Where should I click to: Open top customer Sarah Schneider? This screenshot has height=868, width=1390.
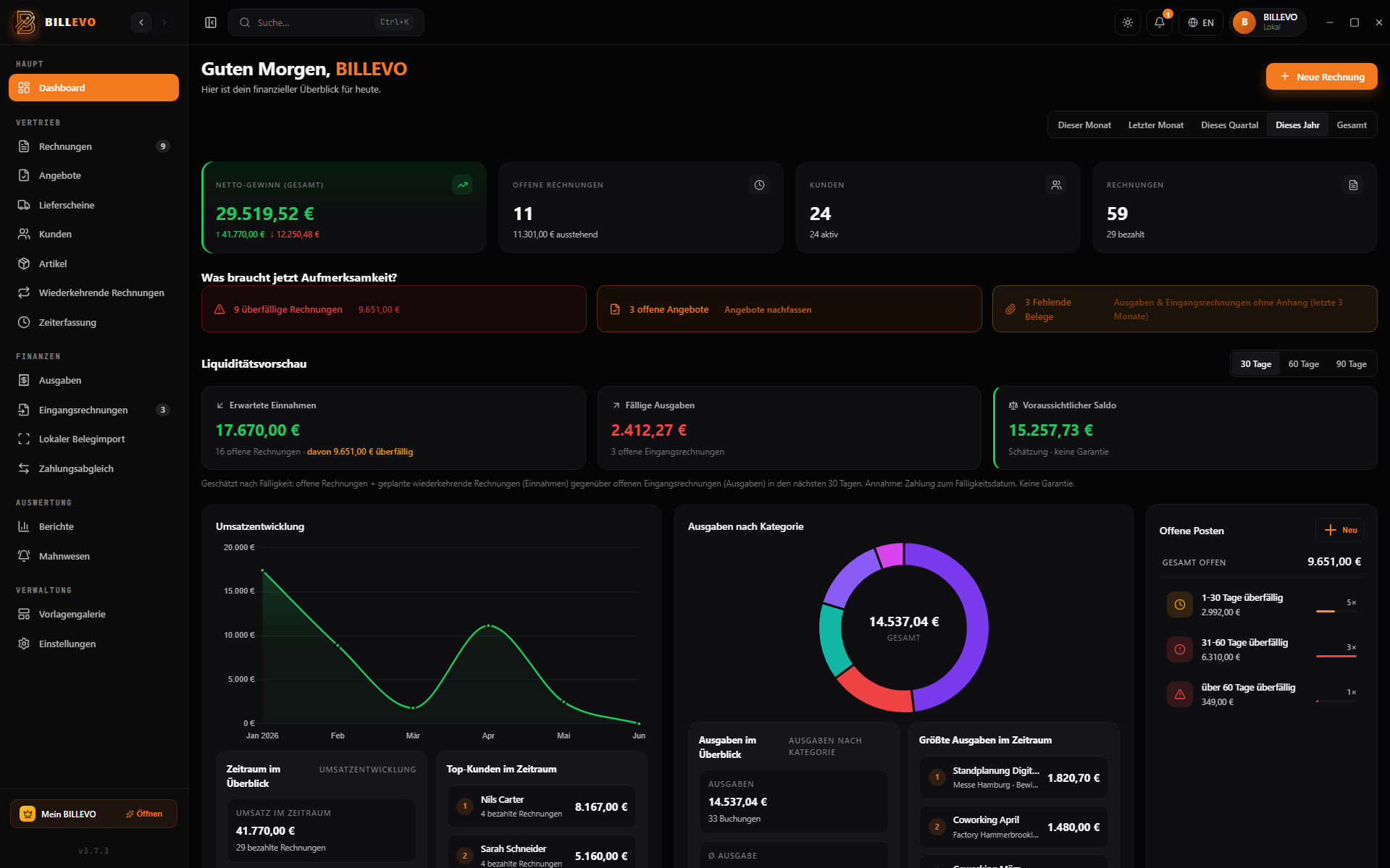point(541,854)
